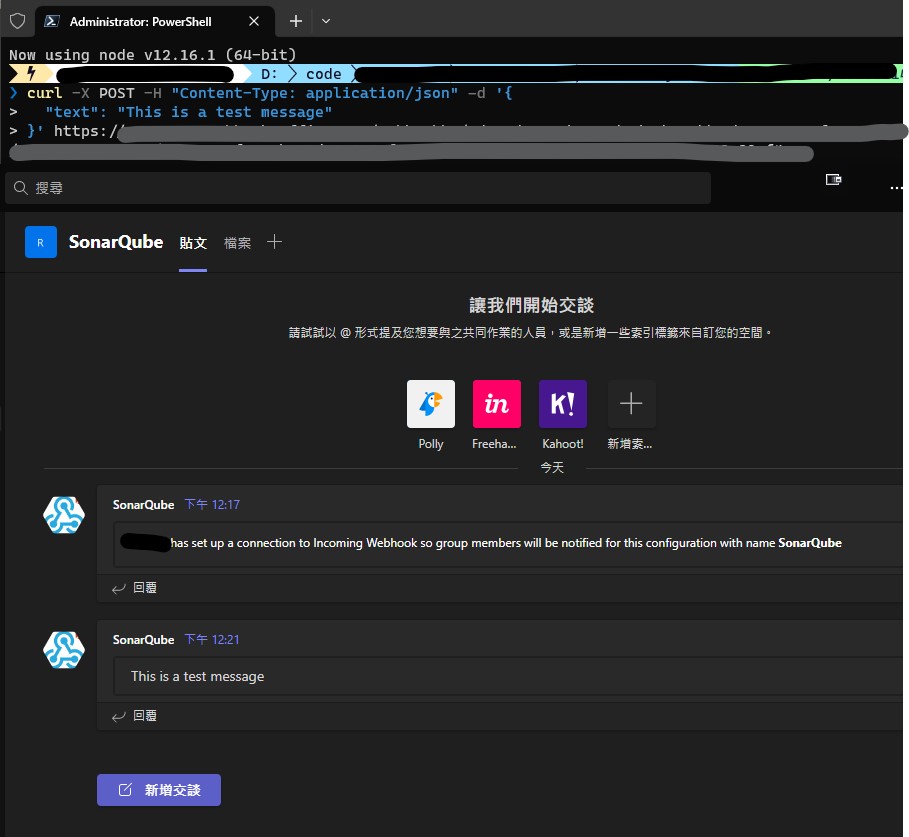Click the Incoming Webhook connection message text
909x837 pixels.
tap(506, 543)
